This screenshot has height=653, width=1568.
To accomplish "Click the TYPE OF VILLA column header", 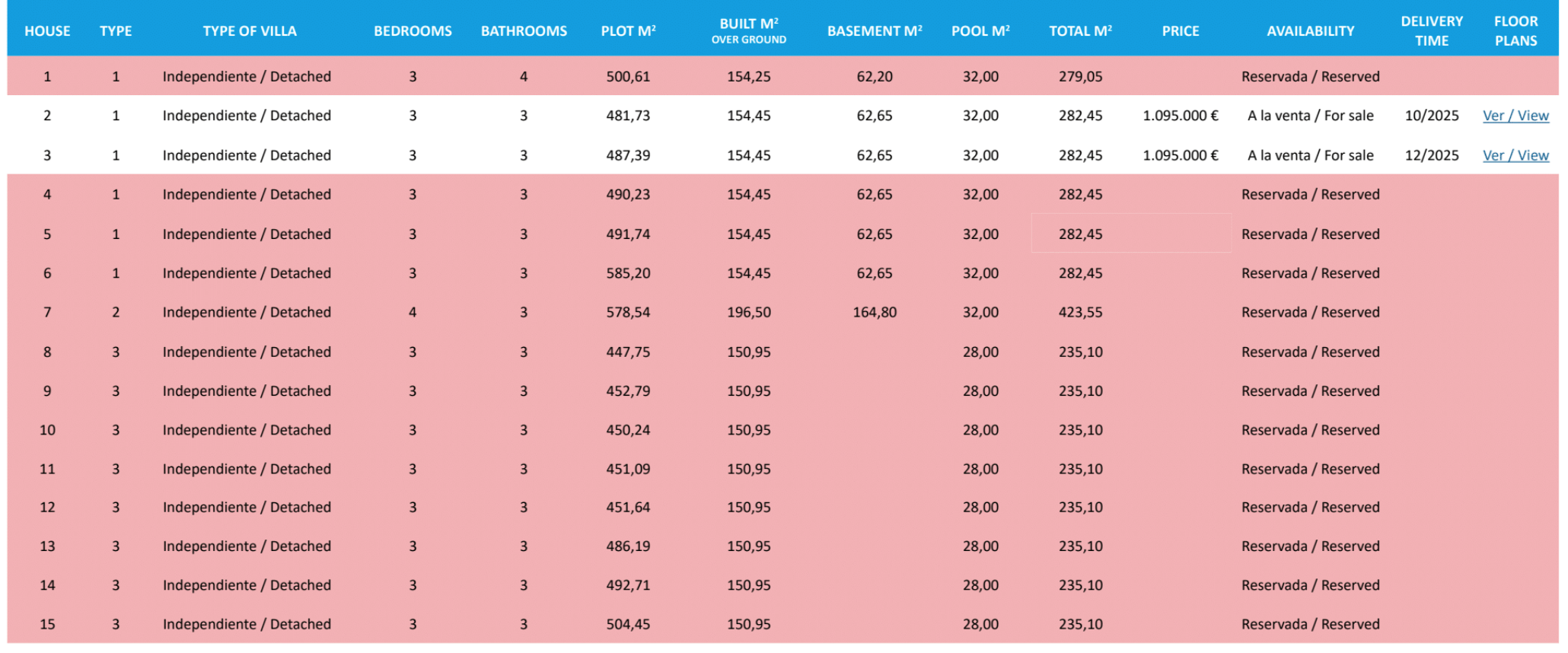I will click(x=250, y=31).
